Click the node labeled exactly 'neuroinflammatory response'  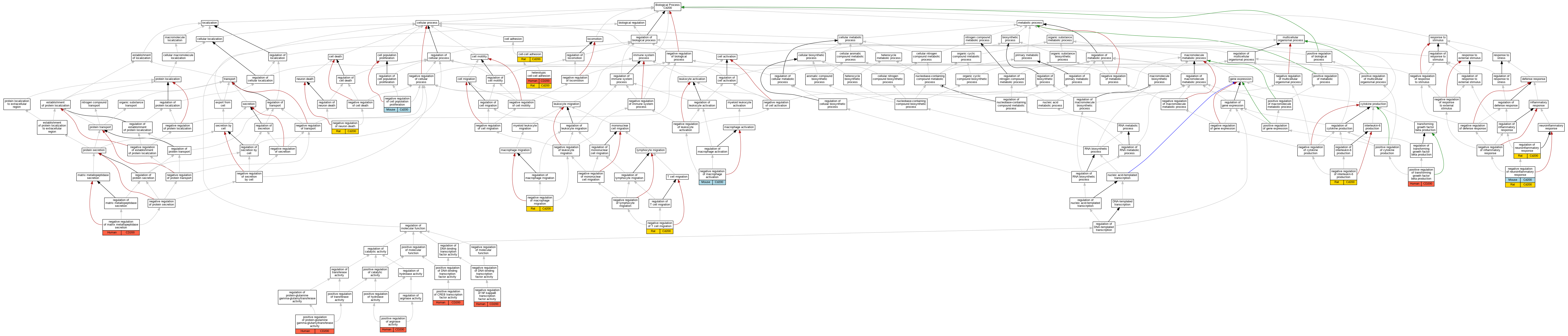click(1551, 127)
